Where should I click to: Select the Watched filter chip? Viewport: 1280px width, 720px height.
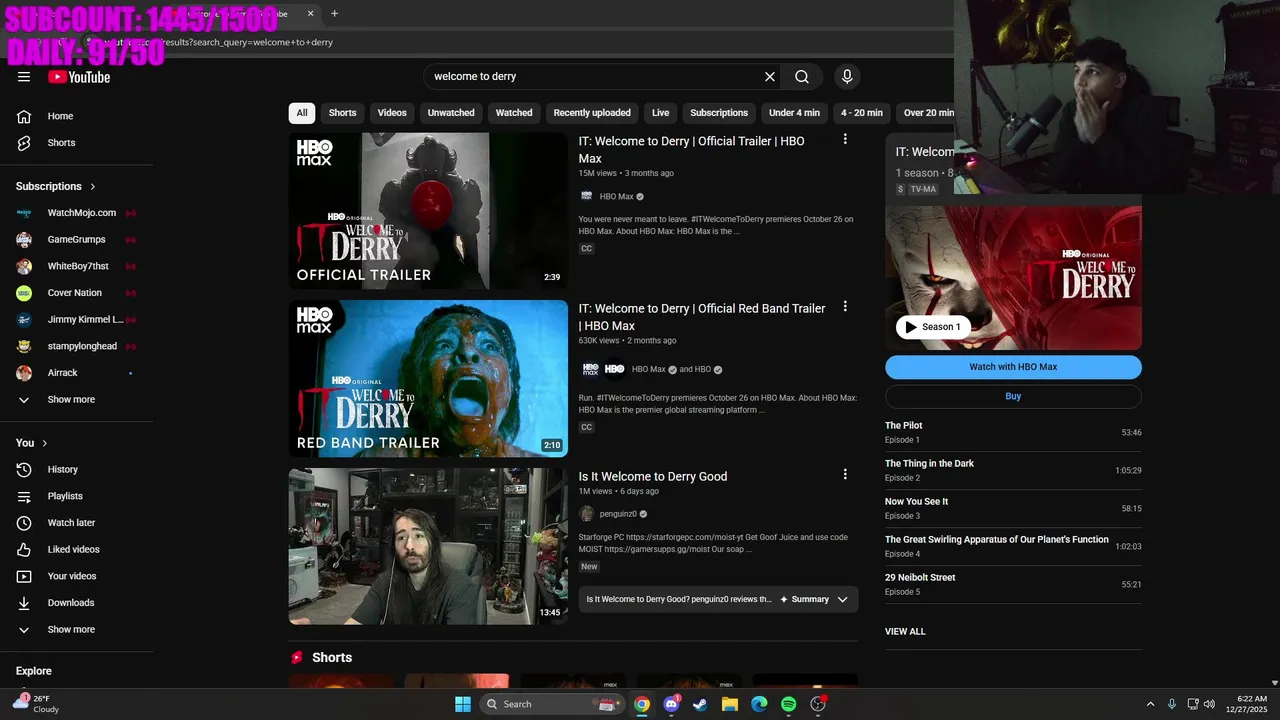click(514, 113)
